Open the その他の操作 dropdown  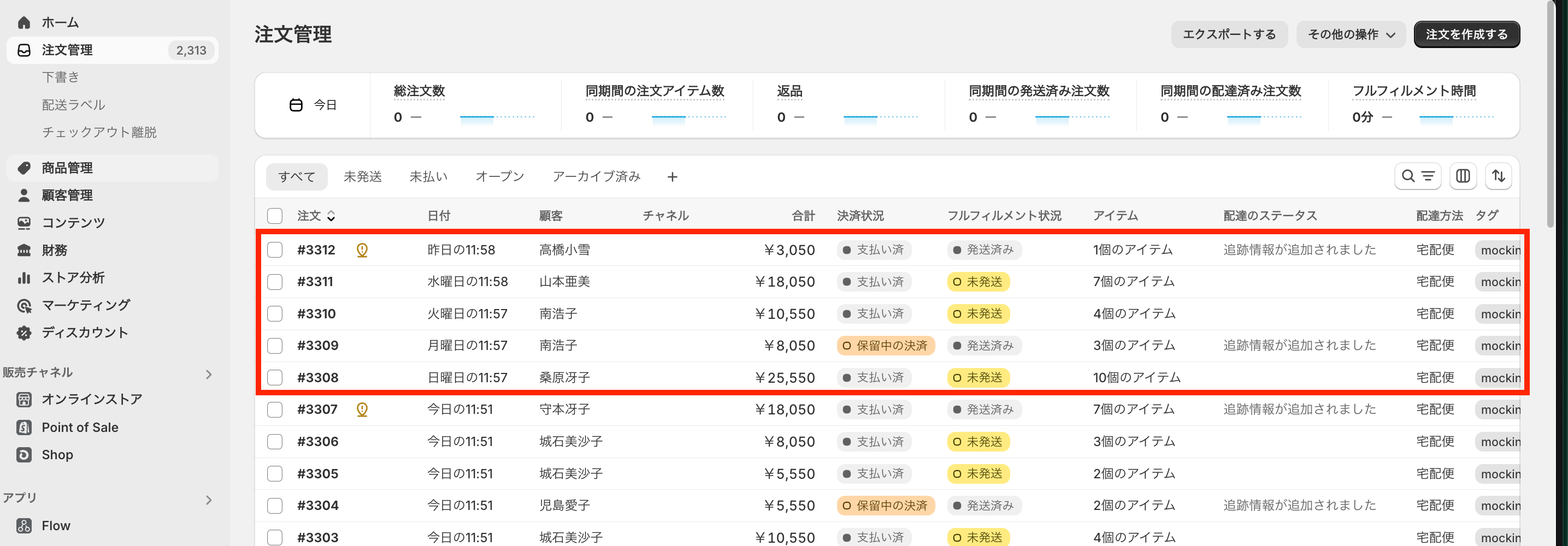point(1351,34)
